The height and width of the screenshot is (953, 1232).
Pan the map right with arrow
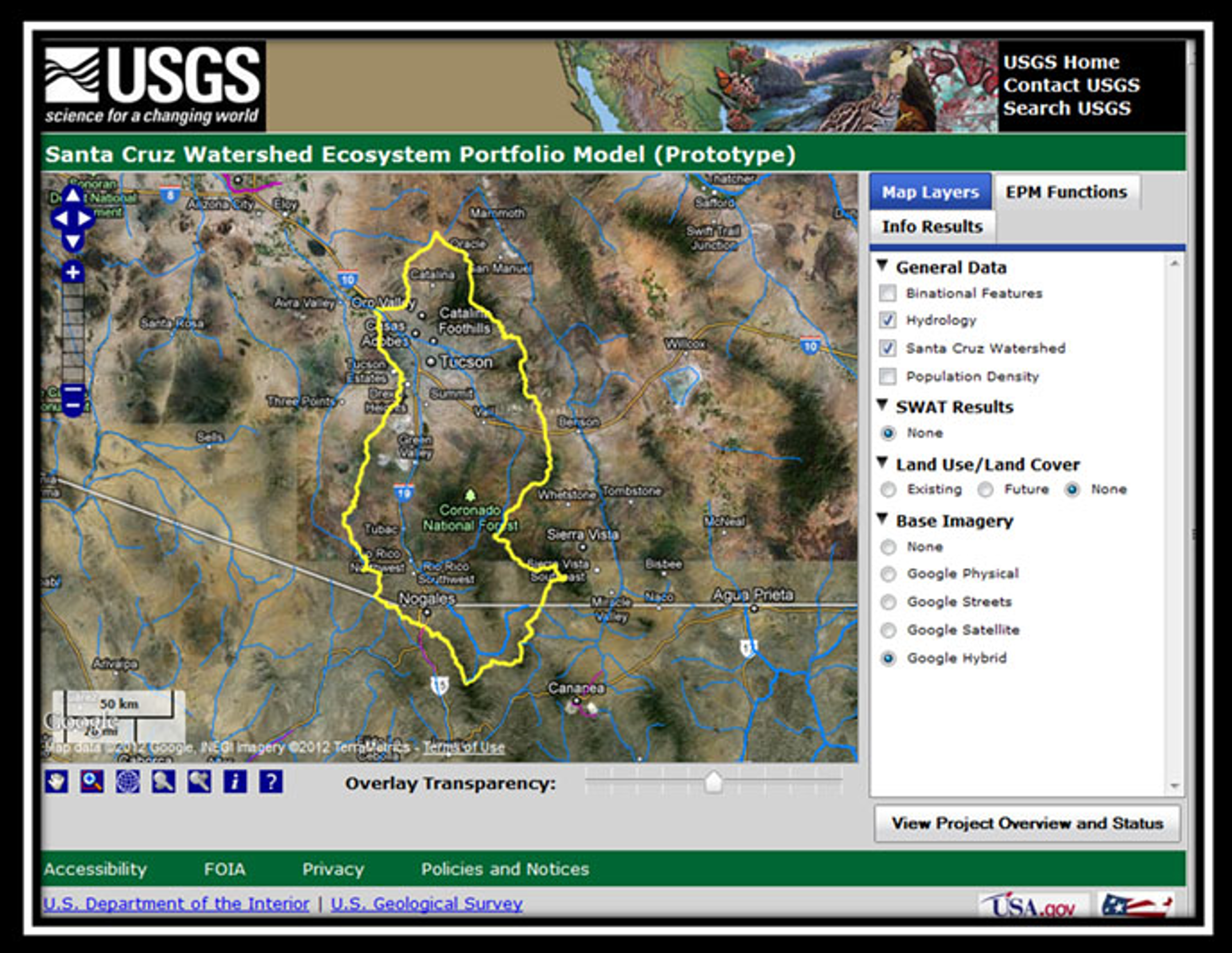[85, 218]
